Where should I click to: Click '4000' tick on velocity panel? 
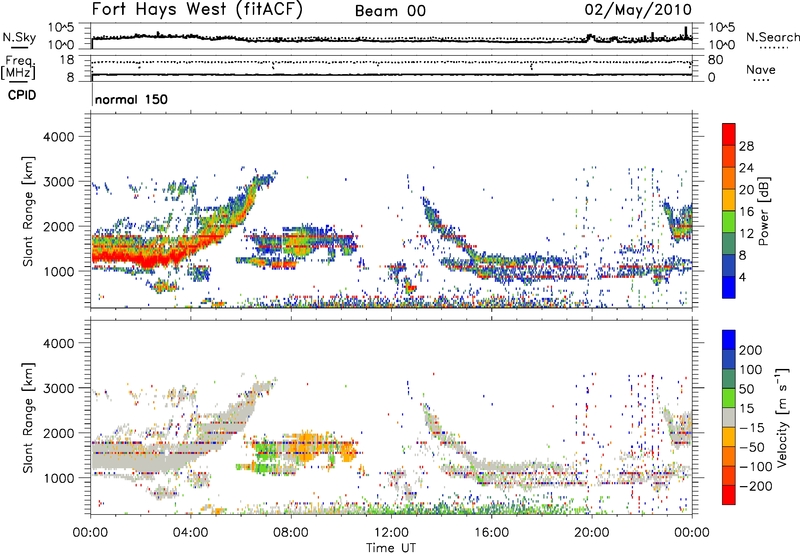[58, 343]
